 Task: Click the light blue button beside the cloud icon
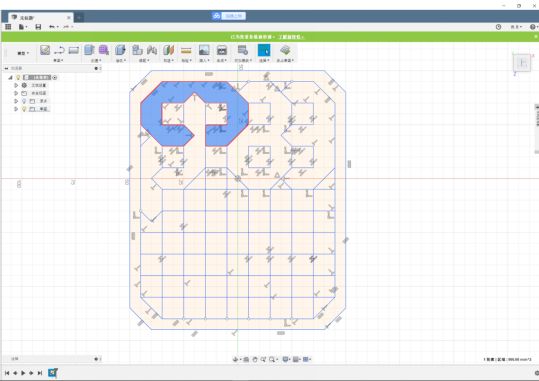pyautogui.click(x=233, y=16)
